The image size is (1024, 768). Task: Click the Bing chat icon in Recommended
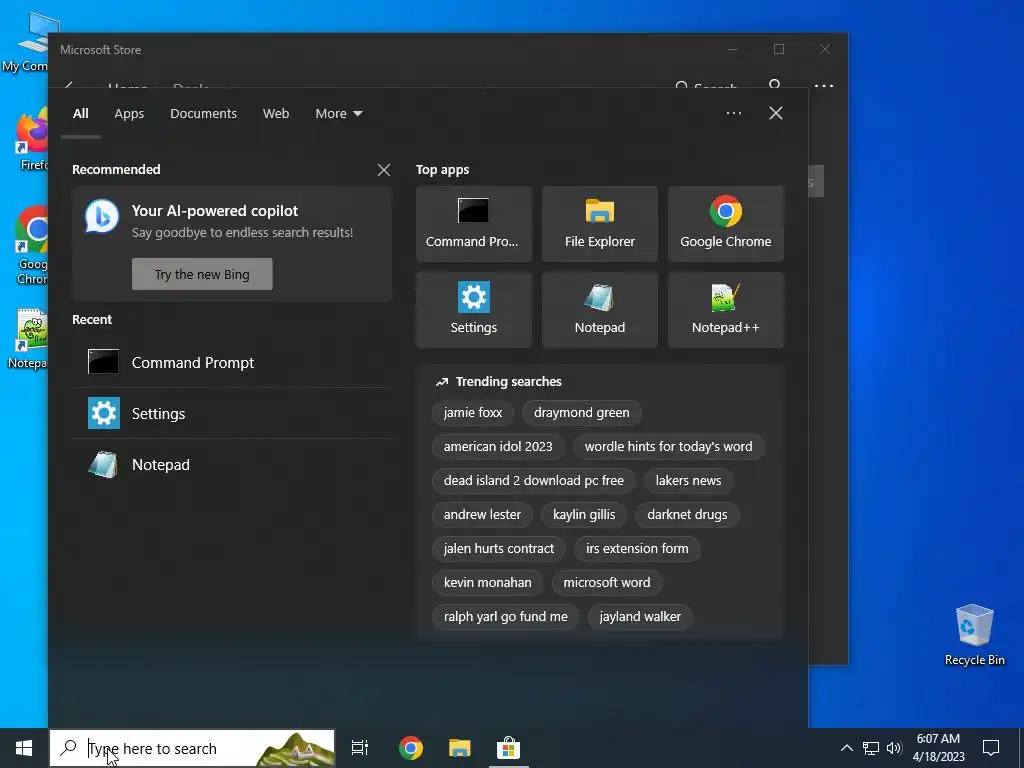pyautogui.click(x=102, y=217)
